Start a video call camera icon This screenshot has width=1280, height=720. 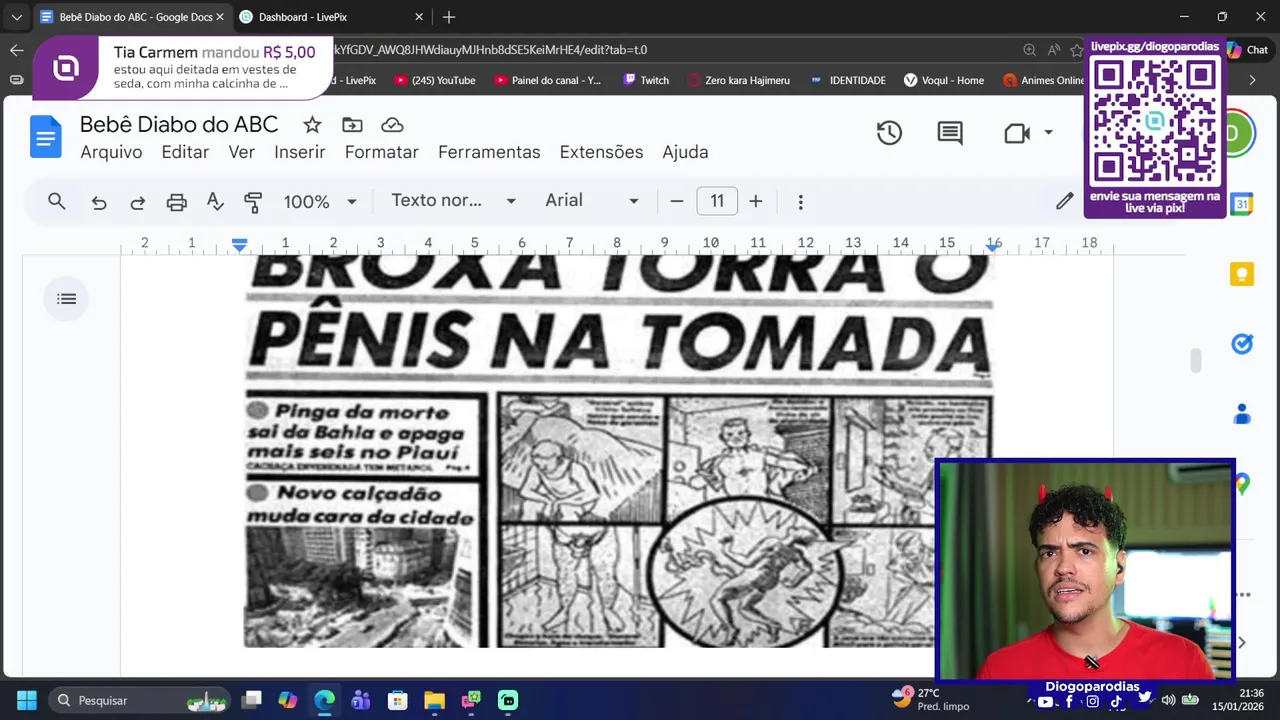[x=1017, y=133]
